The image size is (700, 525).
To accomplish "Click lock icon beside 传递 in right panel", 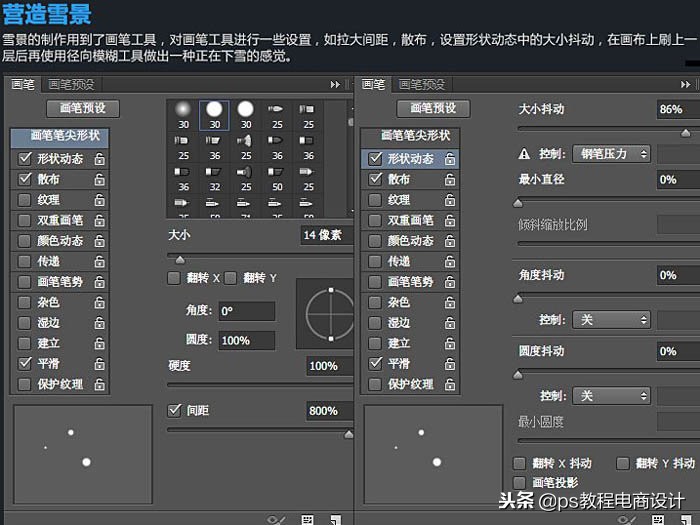I will (x=450, y=262).
